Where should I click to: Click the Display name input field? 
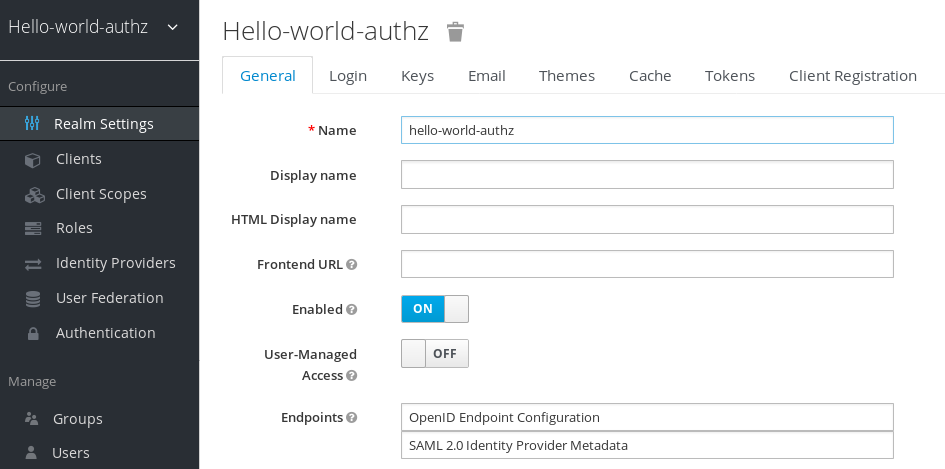(x=646, y=175)
